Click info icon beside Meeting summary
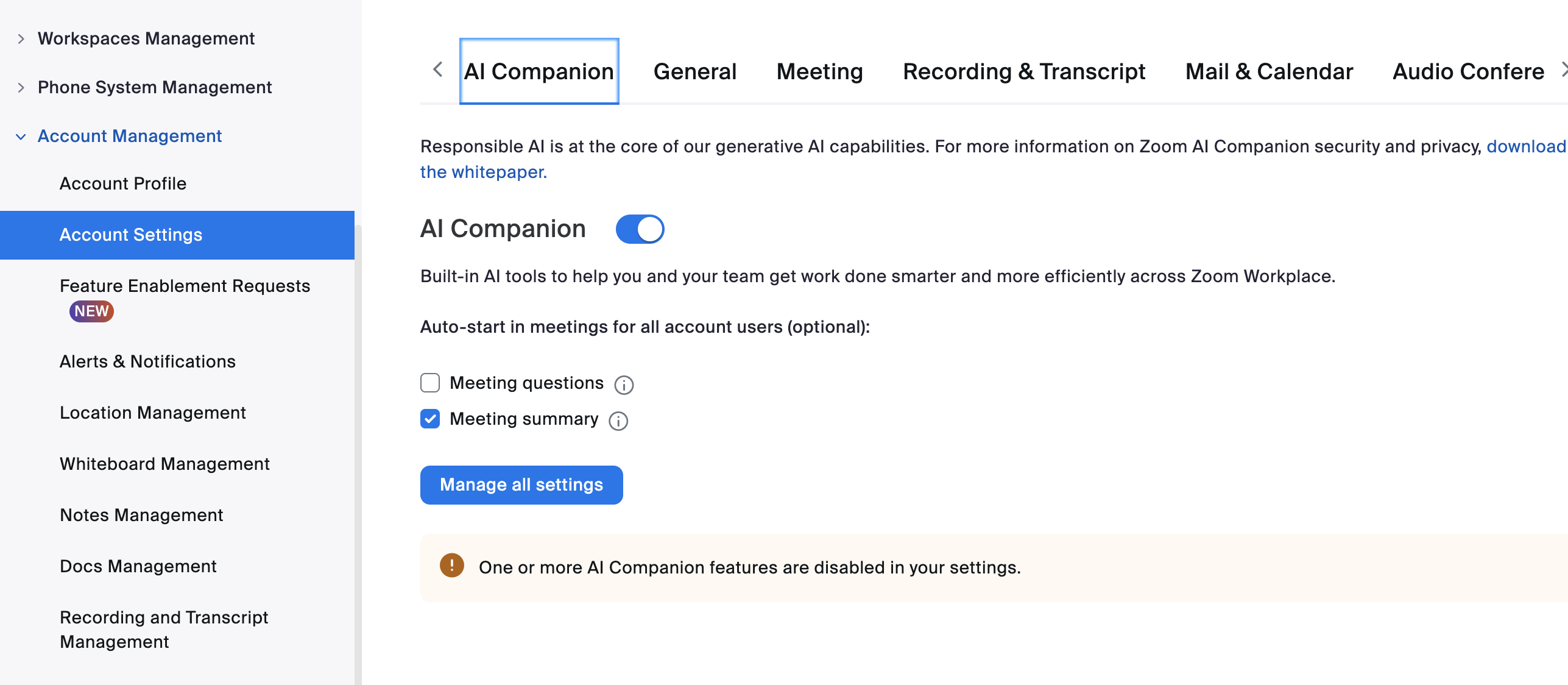Image resolution: width=1568 pixels, height=685 pixels. point(618,421)
